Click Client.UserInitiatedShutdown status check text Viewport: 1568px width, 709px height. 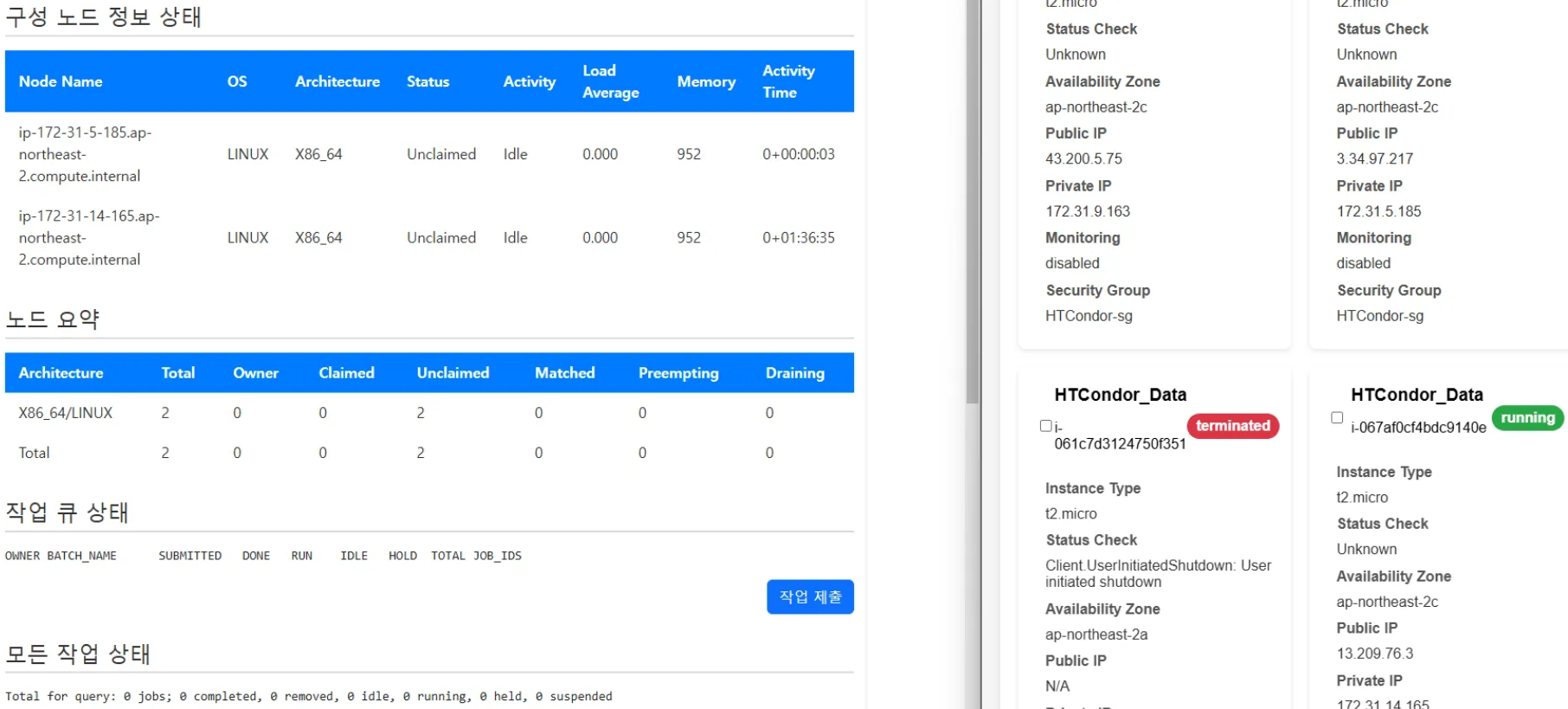(x=1158, y=573)
